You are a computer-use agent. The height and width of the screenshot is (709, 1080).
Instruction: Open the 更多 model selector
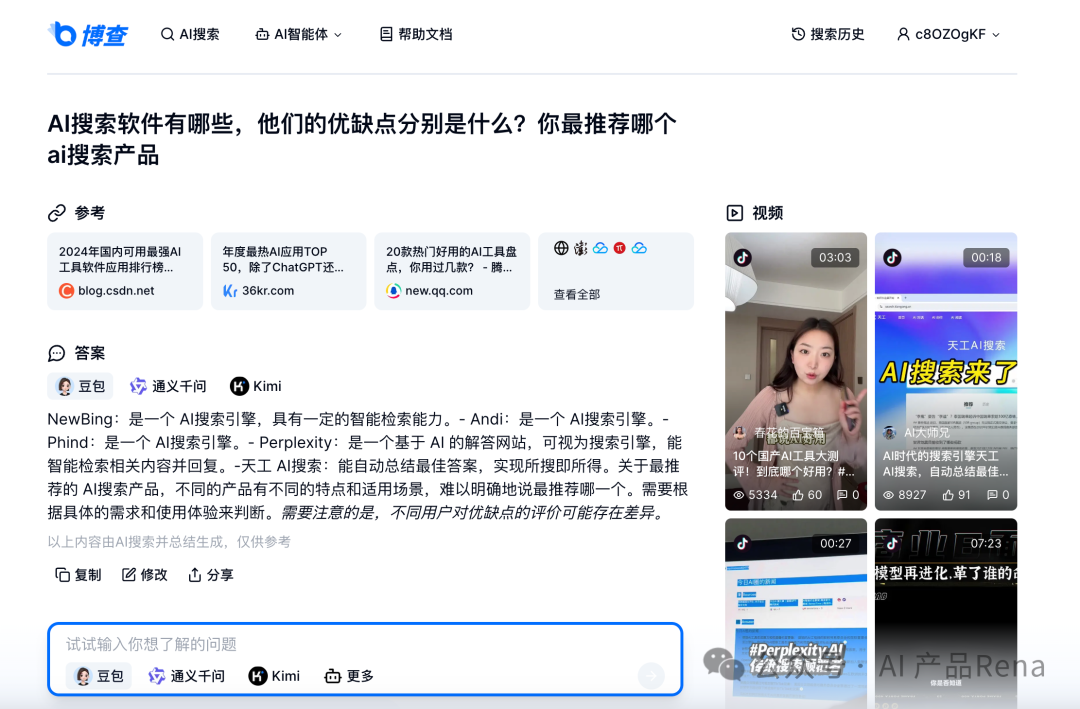point(347,676)
